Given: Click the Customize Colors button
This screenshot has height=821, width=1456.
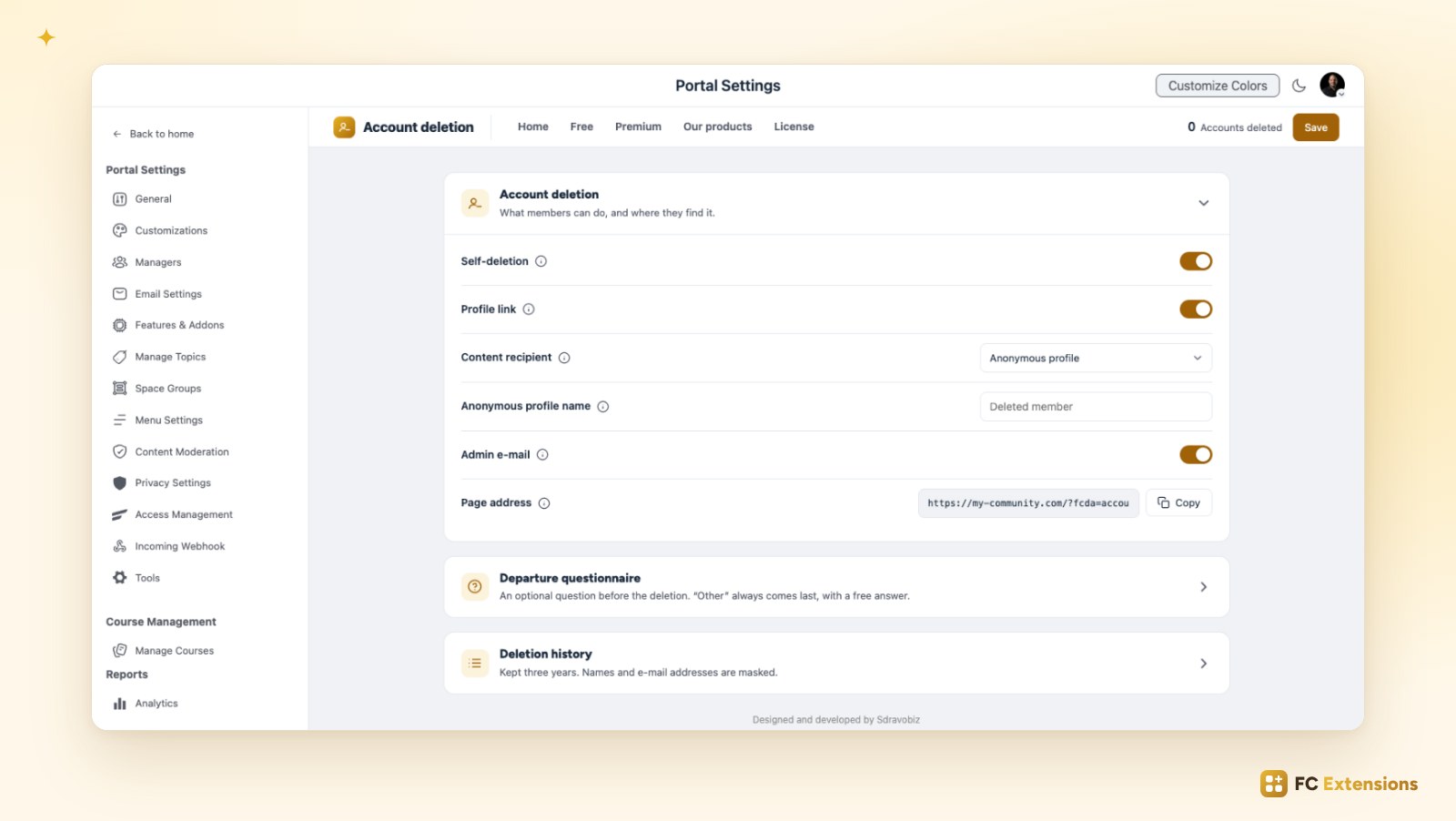Looking at the screenshot, I should pyautogui.click(x=1218, y=86).
